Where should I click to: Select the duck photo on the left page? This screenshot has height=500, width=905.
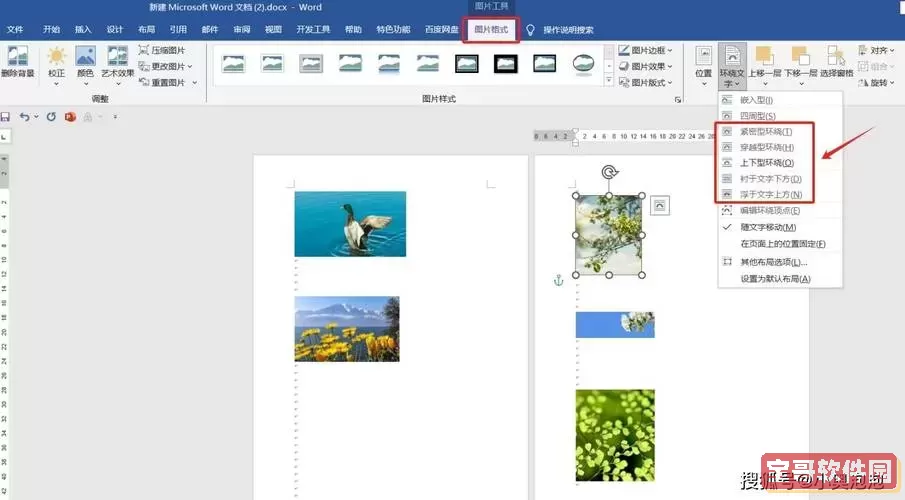[350, 224]
